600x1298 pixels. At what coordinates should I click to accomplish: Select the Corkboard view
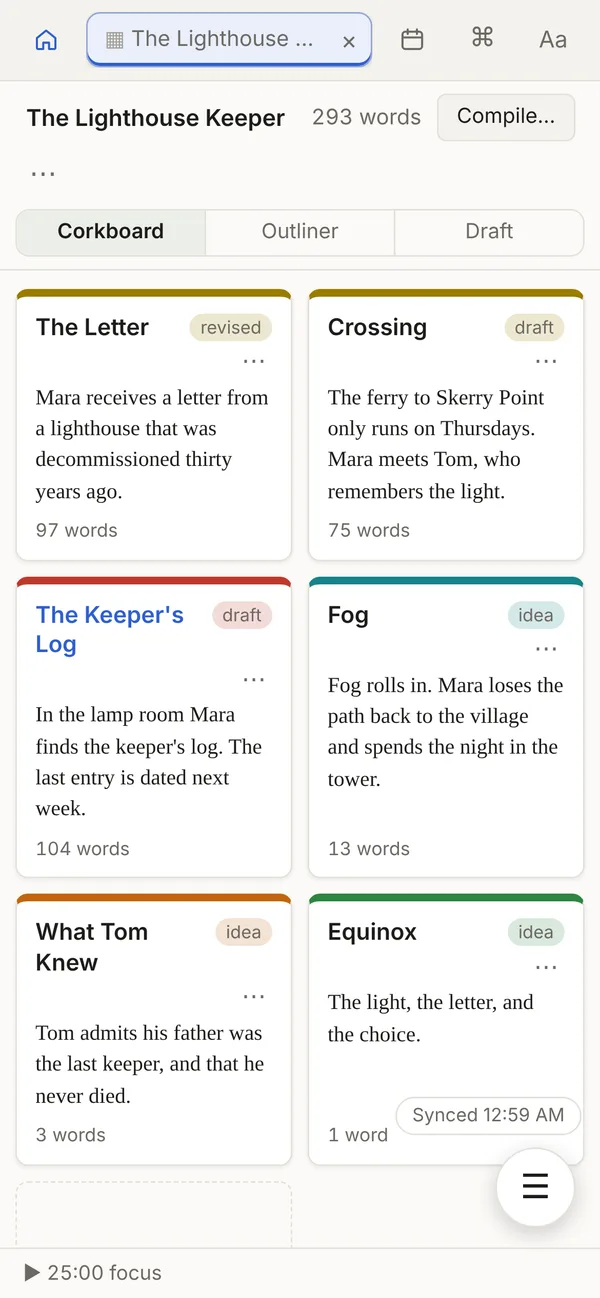click(x=111, y=231)
